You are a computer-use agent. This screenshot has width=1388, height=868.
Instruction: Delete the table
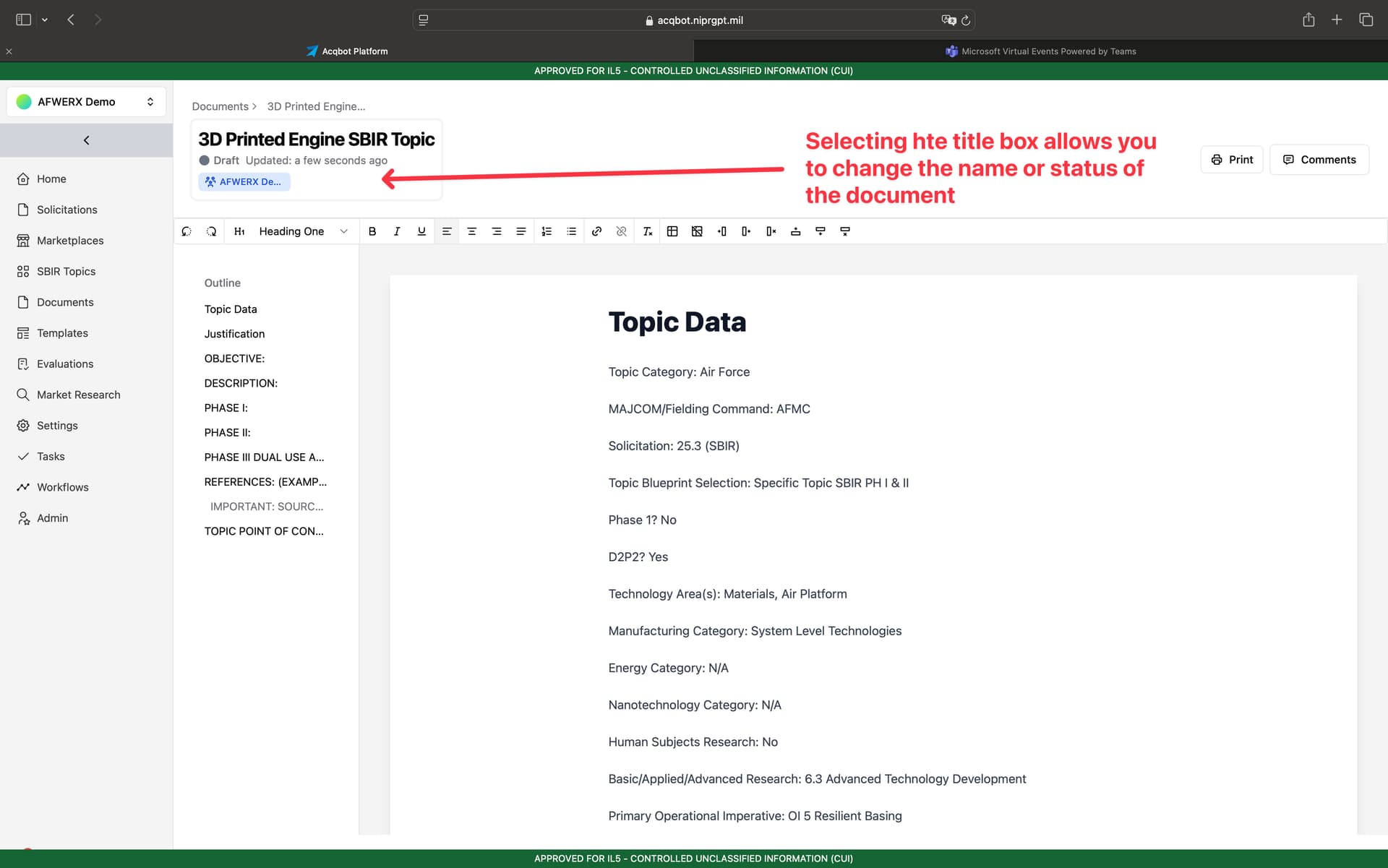click(697, 231)
